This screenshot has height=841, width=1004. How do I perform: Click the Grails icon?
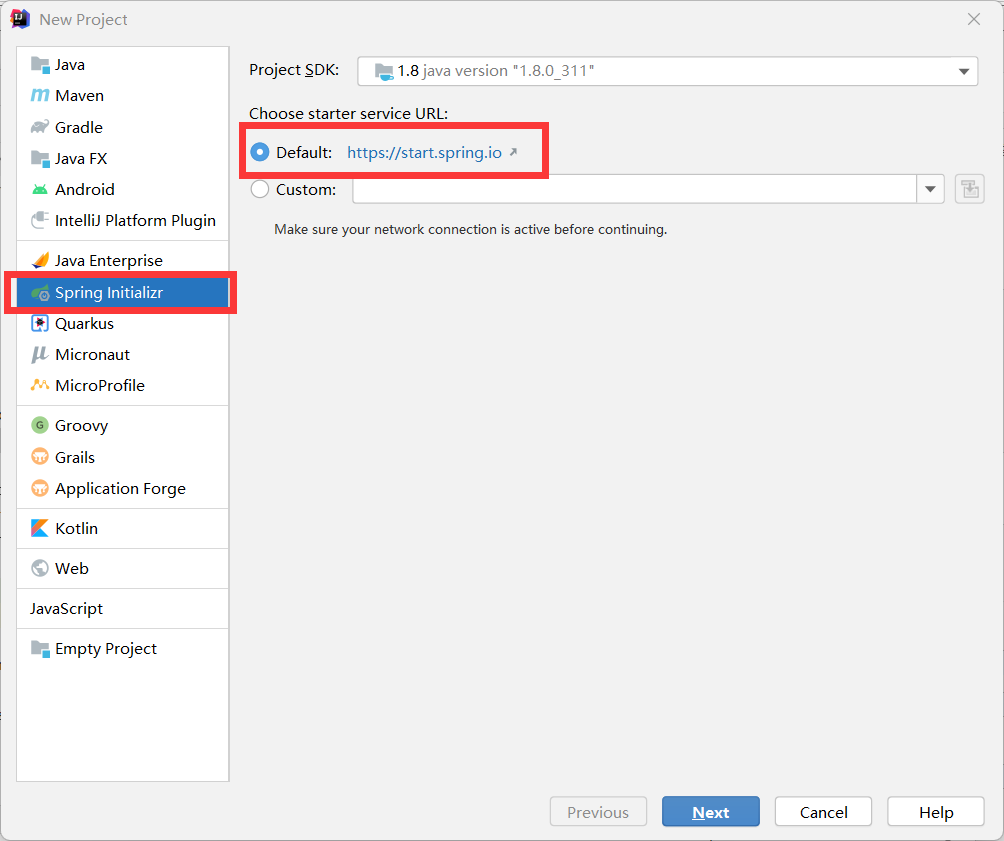[40, 457]
